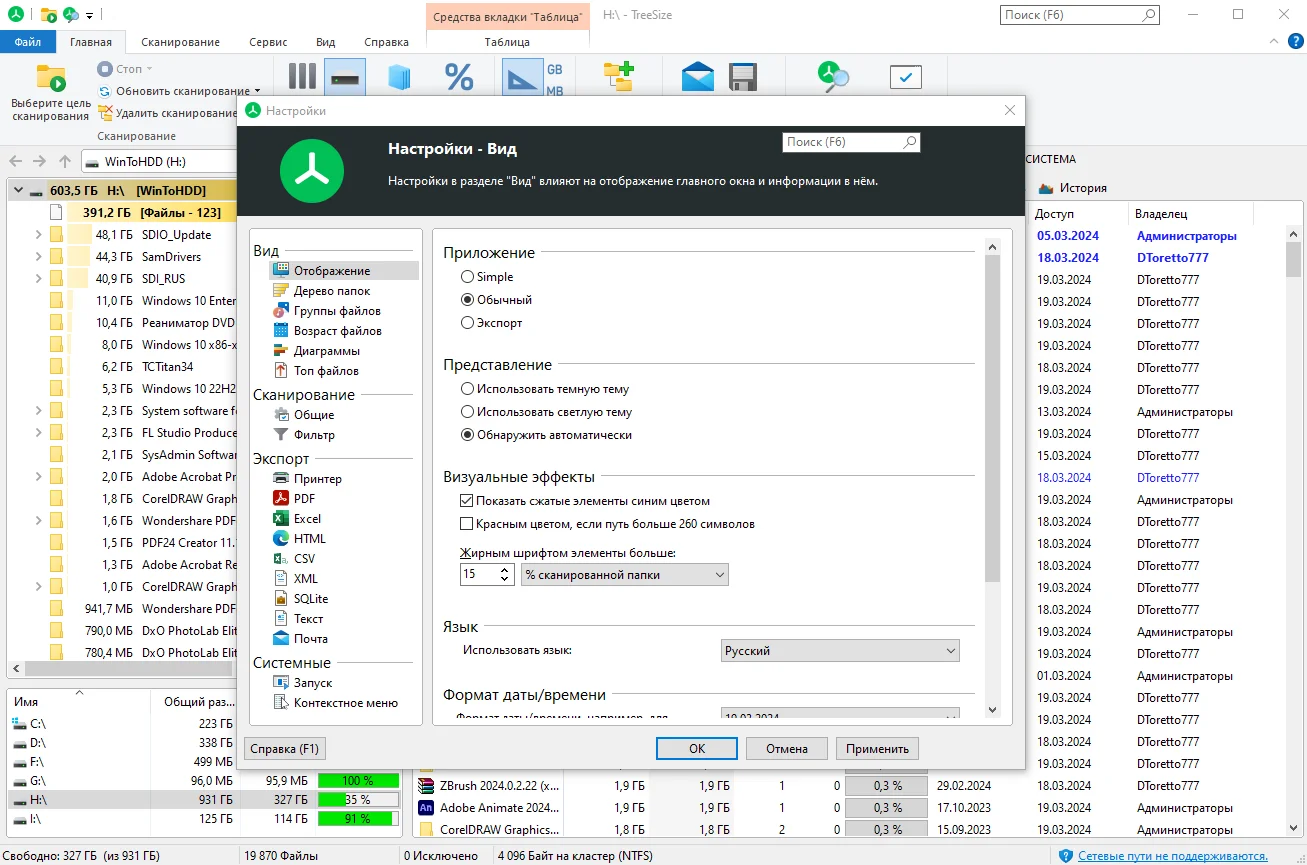This screenshot has width=1307, height=865.
Task: Switch to the Сканирование ribbon tab
Action: (180, 42)
